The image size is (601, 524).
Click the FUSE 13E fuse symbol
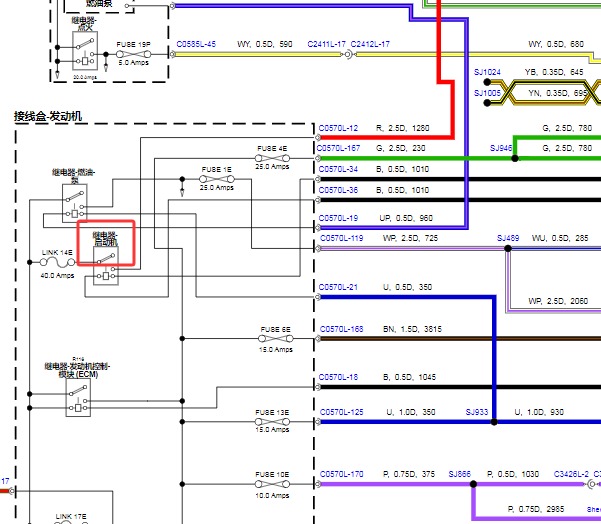tap(272, 422)
